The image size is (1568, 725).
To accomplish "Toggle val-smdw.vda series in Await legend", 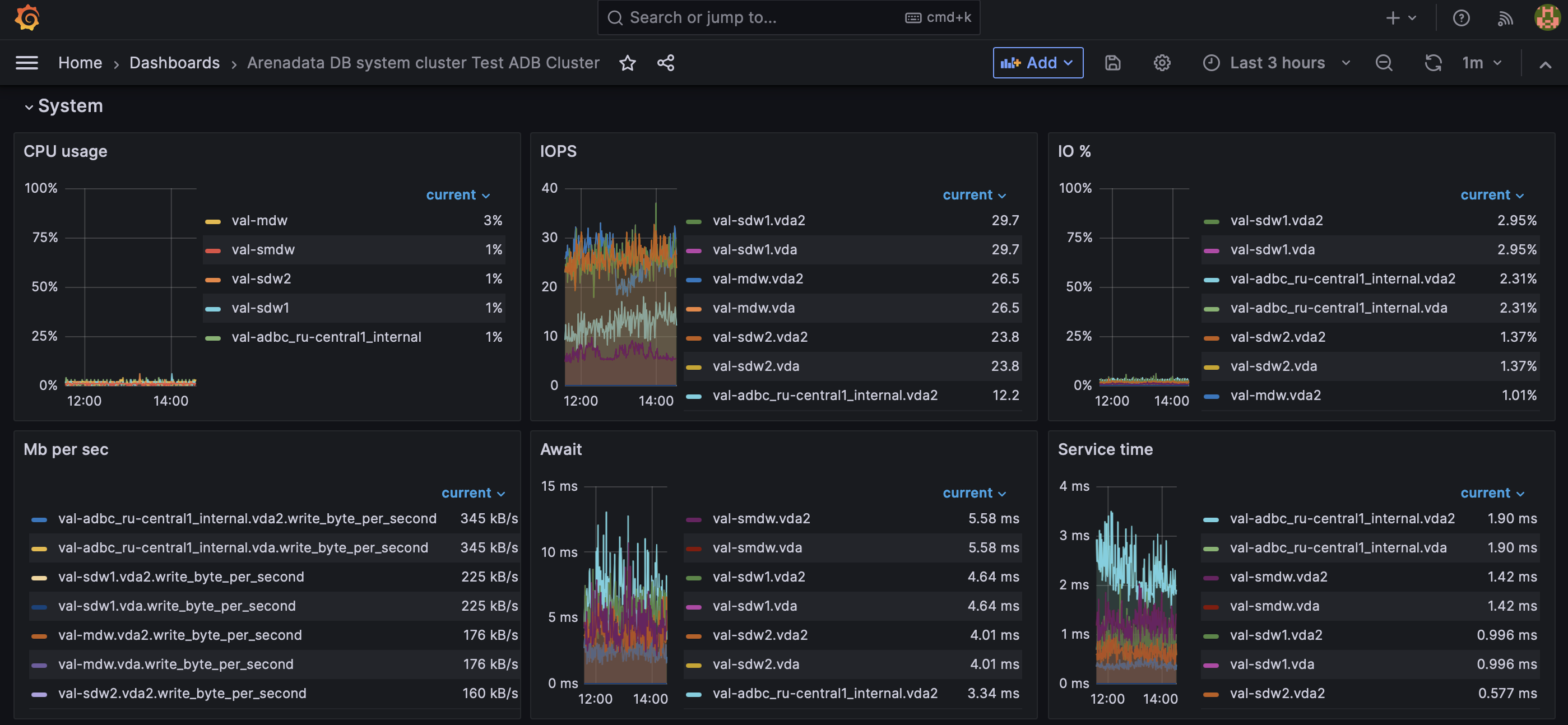I will 757,548.
